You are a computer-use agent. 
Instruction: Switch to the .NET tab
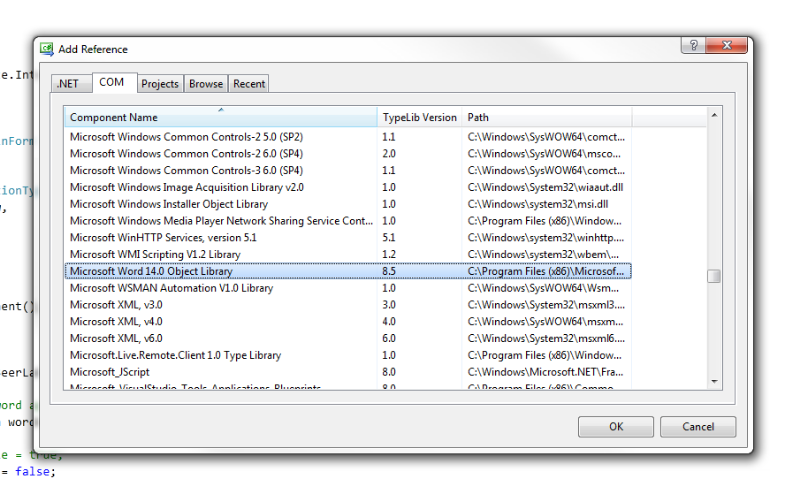[67, 84]
